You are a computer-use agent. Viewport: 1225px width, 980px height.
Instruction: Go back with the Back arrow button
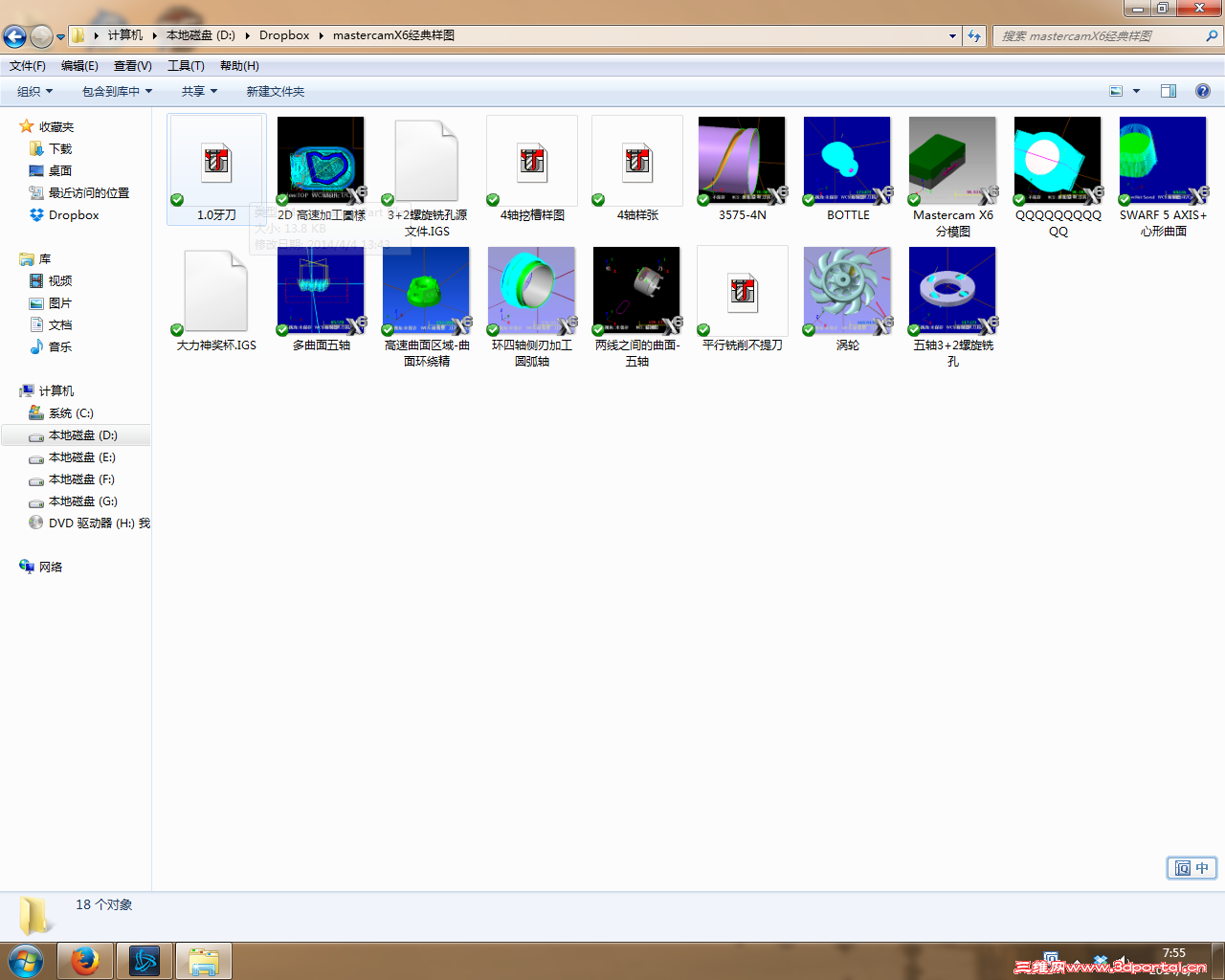point(14,36)
